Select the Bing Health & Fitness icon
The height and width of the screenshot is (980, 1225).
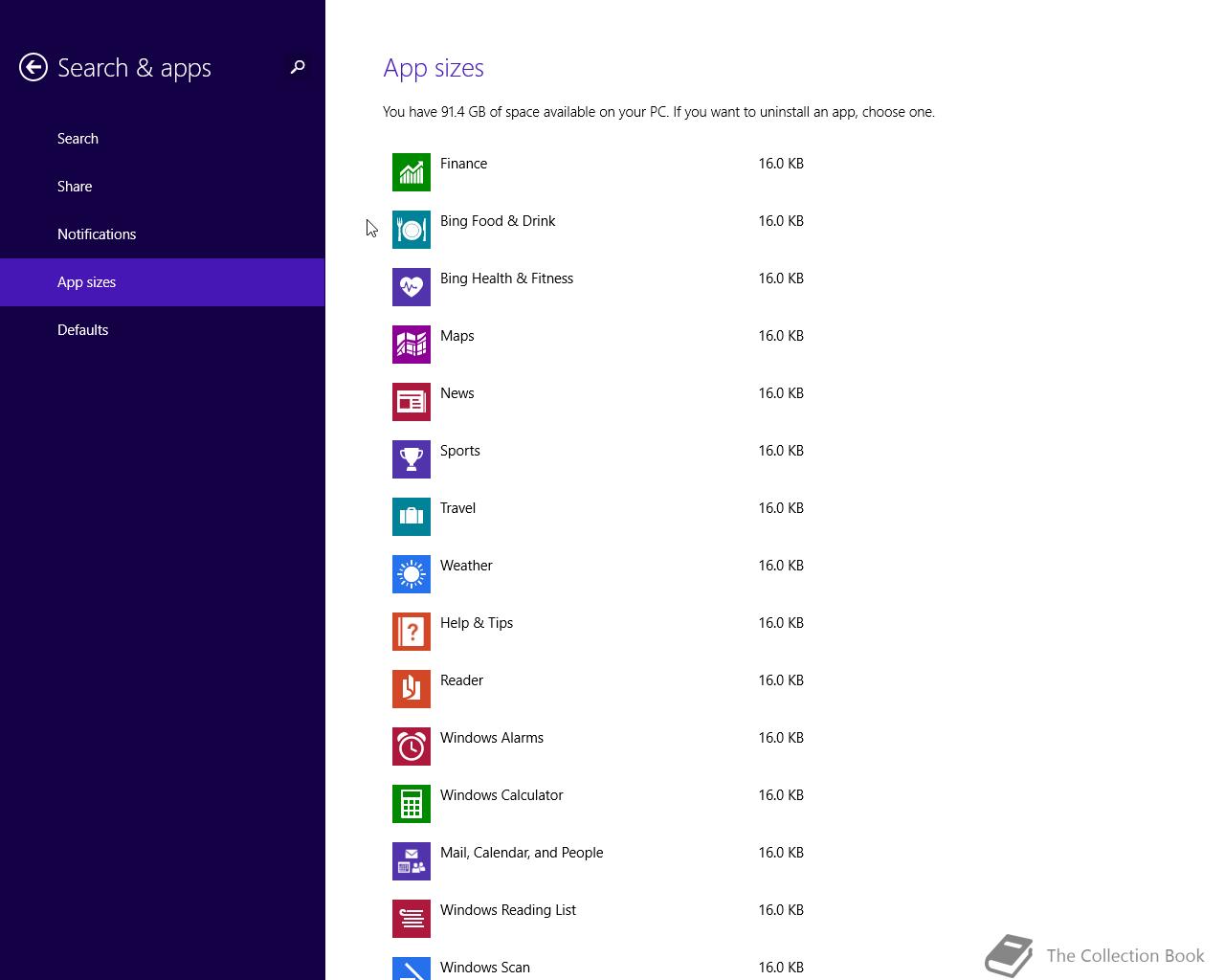point(412,287)
